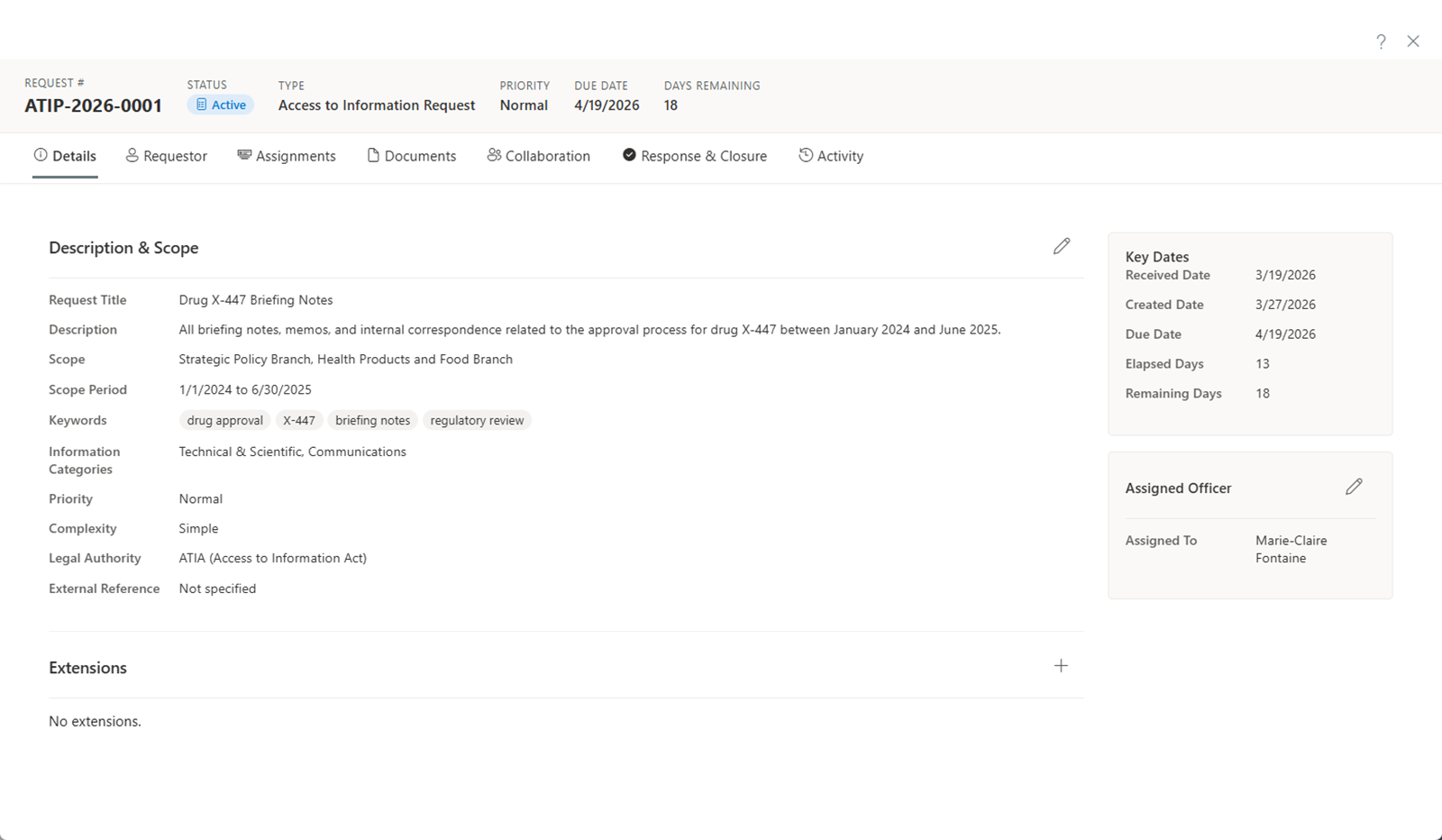This screenshot has height=840, width=1442.
Task: Edit the Description & Scope section
Action: (1061, 246)
